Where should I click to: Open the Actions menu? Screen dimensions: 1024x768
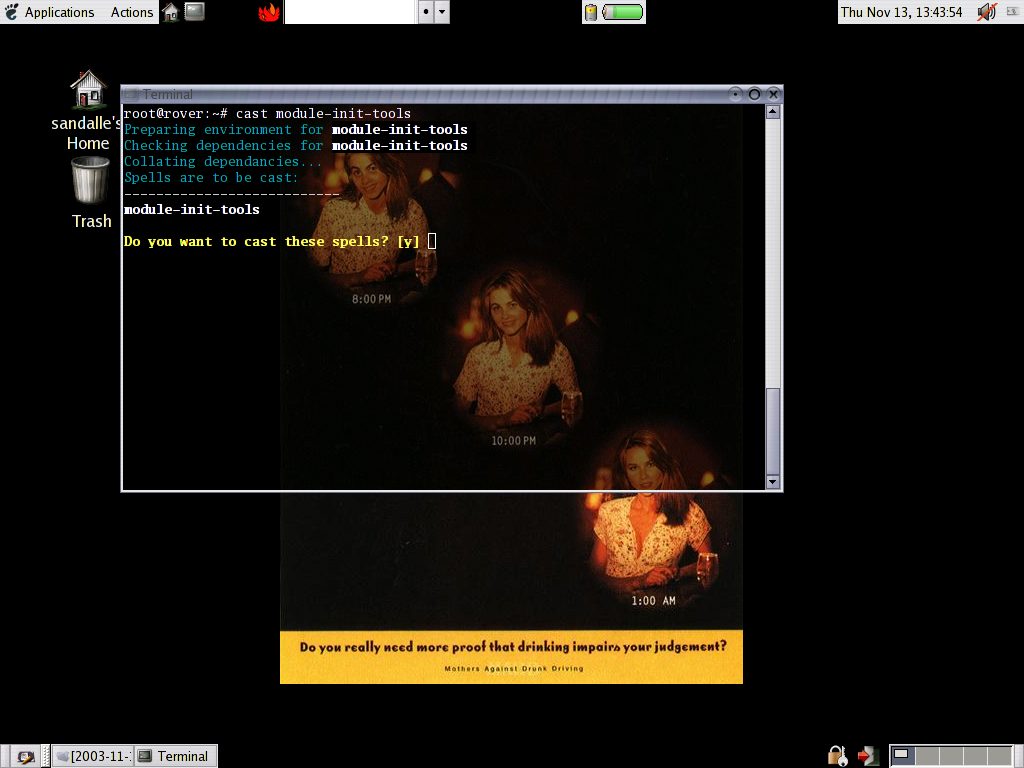click(x=131, y=12)
